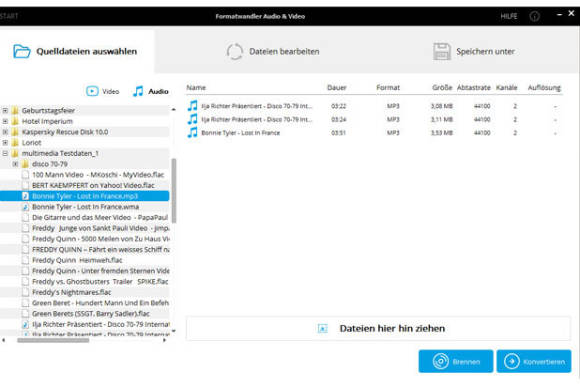Expand the Geburtstagsfeier folder
The width and height of the screenshot is (580, 388).
pos(5,110)
